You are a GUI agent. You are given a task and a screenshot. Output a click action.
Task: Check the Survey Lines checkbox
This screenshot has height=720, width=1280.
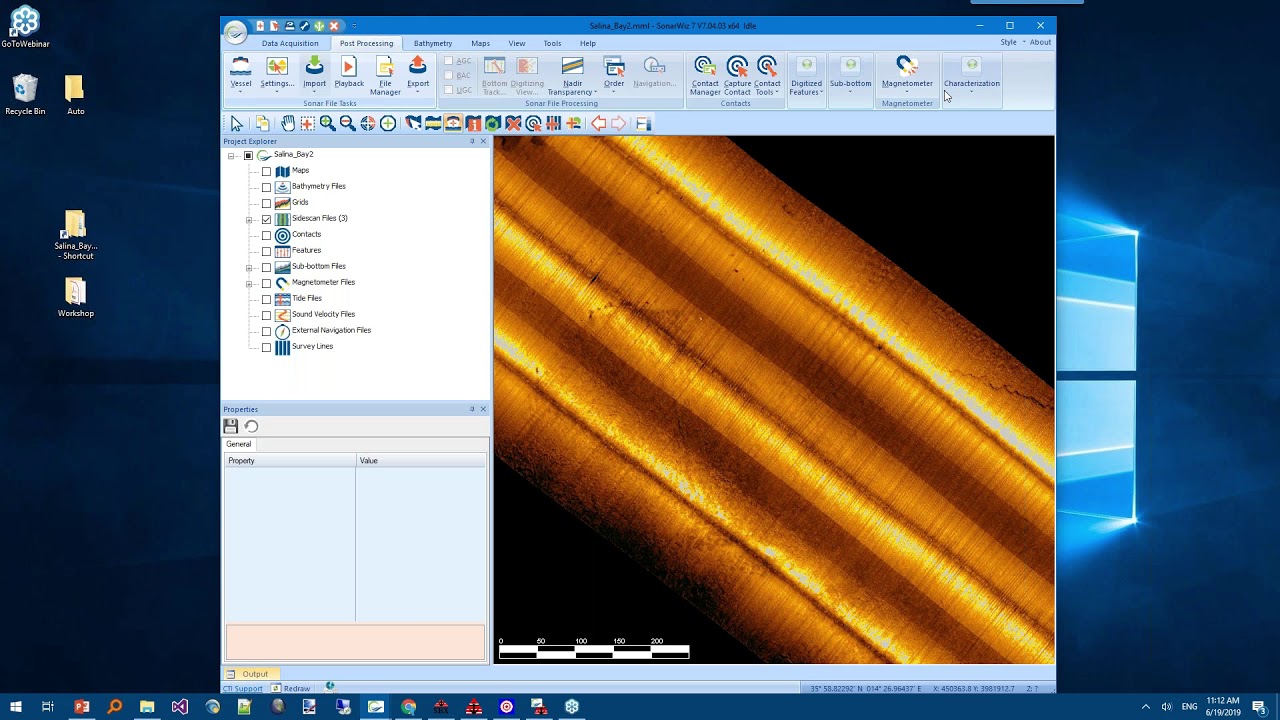266,347
